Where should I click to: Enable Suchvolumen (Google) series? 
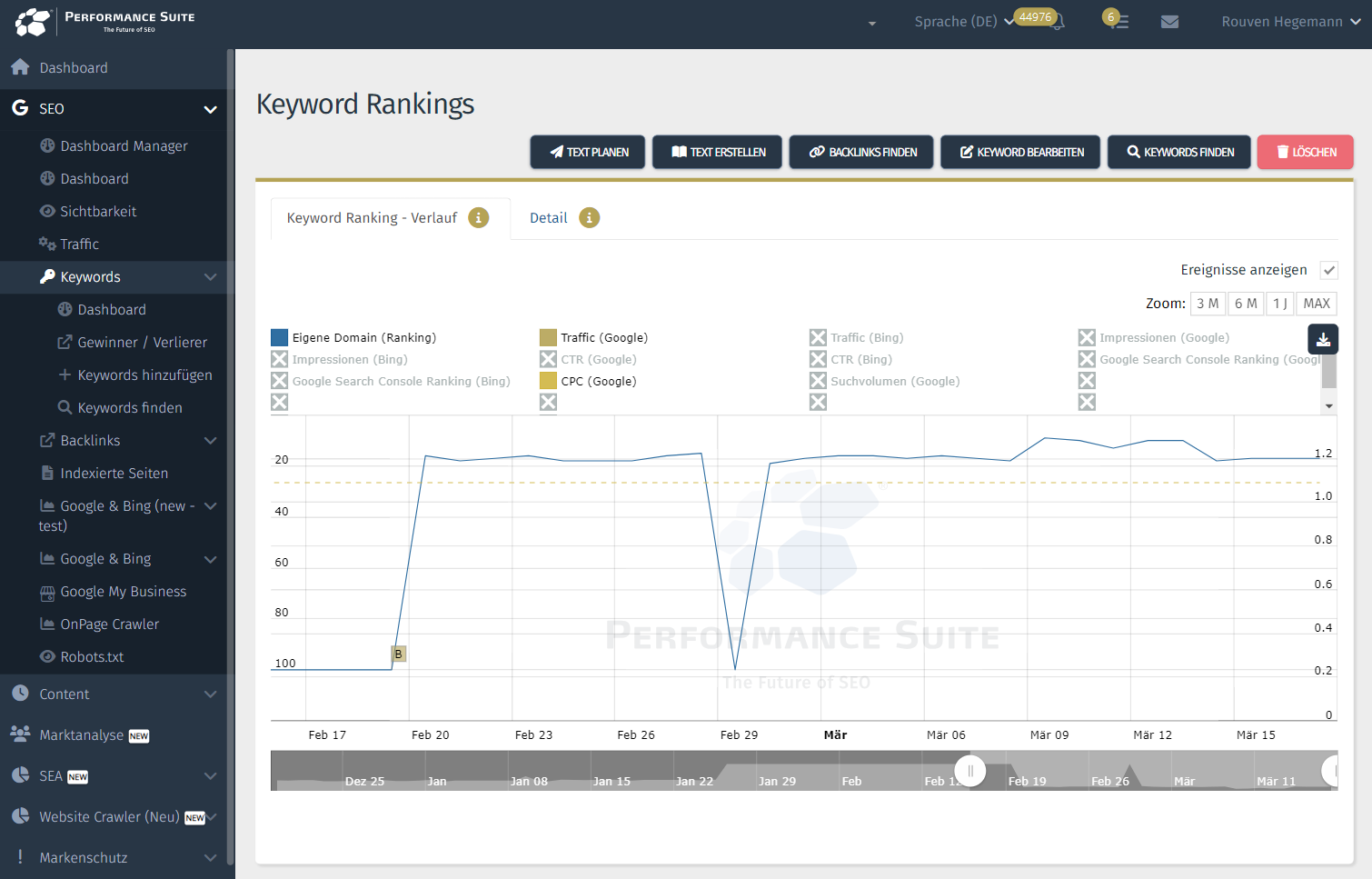[x=818, y=381]
